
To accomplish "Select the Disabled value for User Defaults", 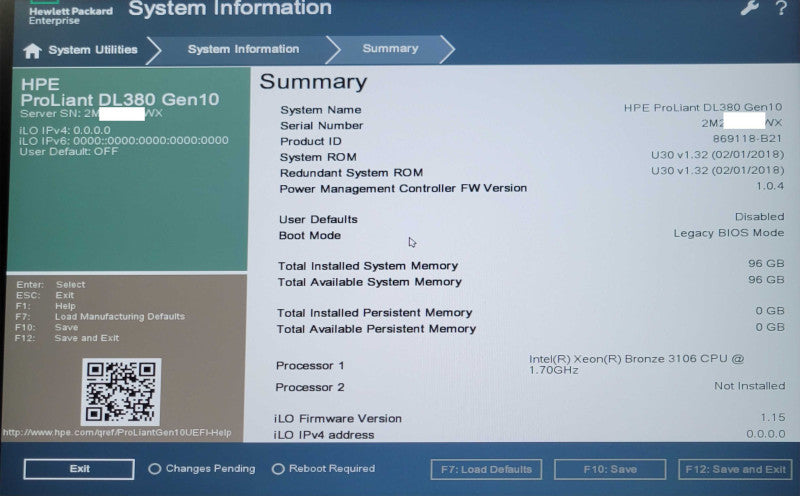I will tap(759, 217).
